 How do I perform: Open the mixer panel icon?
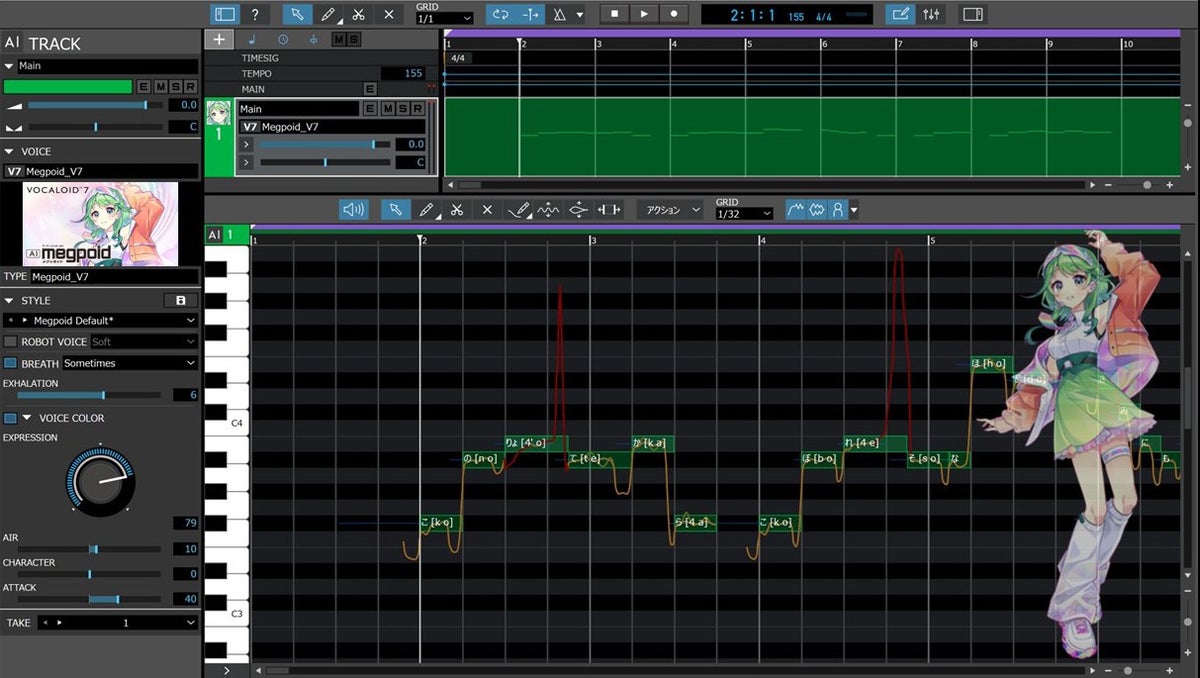tap(932, 14)
